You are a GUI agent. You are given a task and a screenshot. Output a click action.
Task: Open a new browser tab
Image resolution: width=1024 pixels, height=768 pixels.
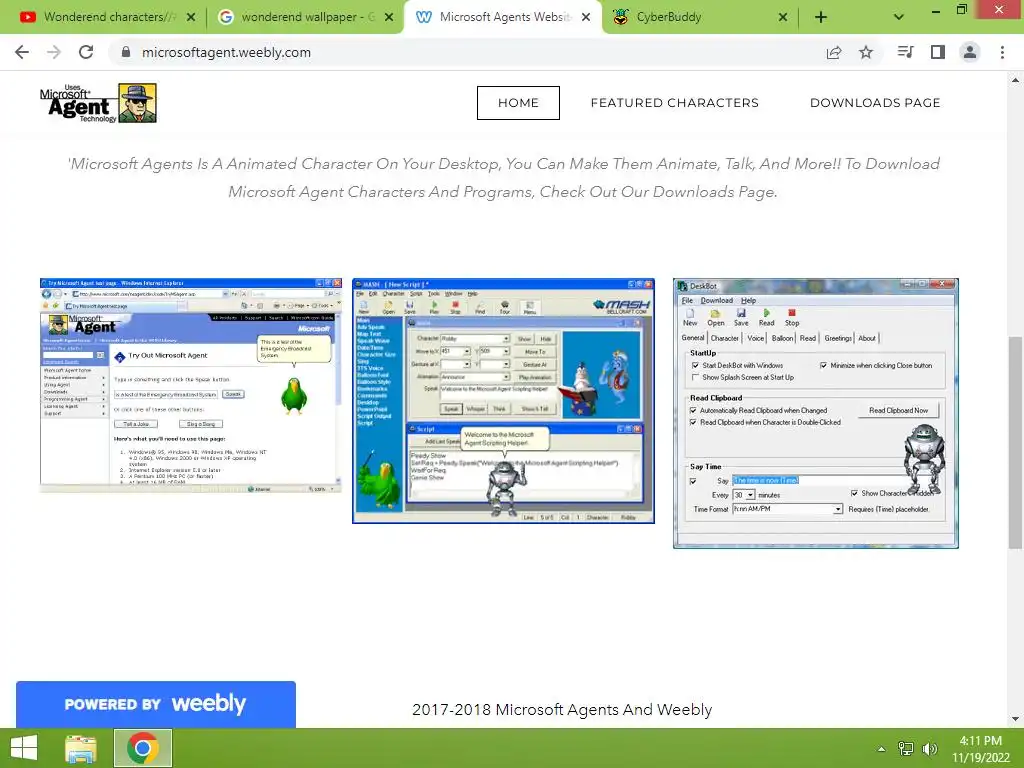[x=821, y=18]
